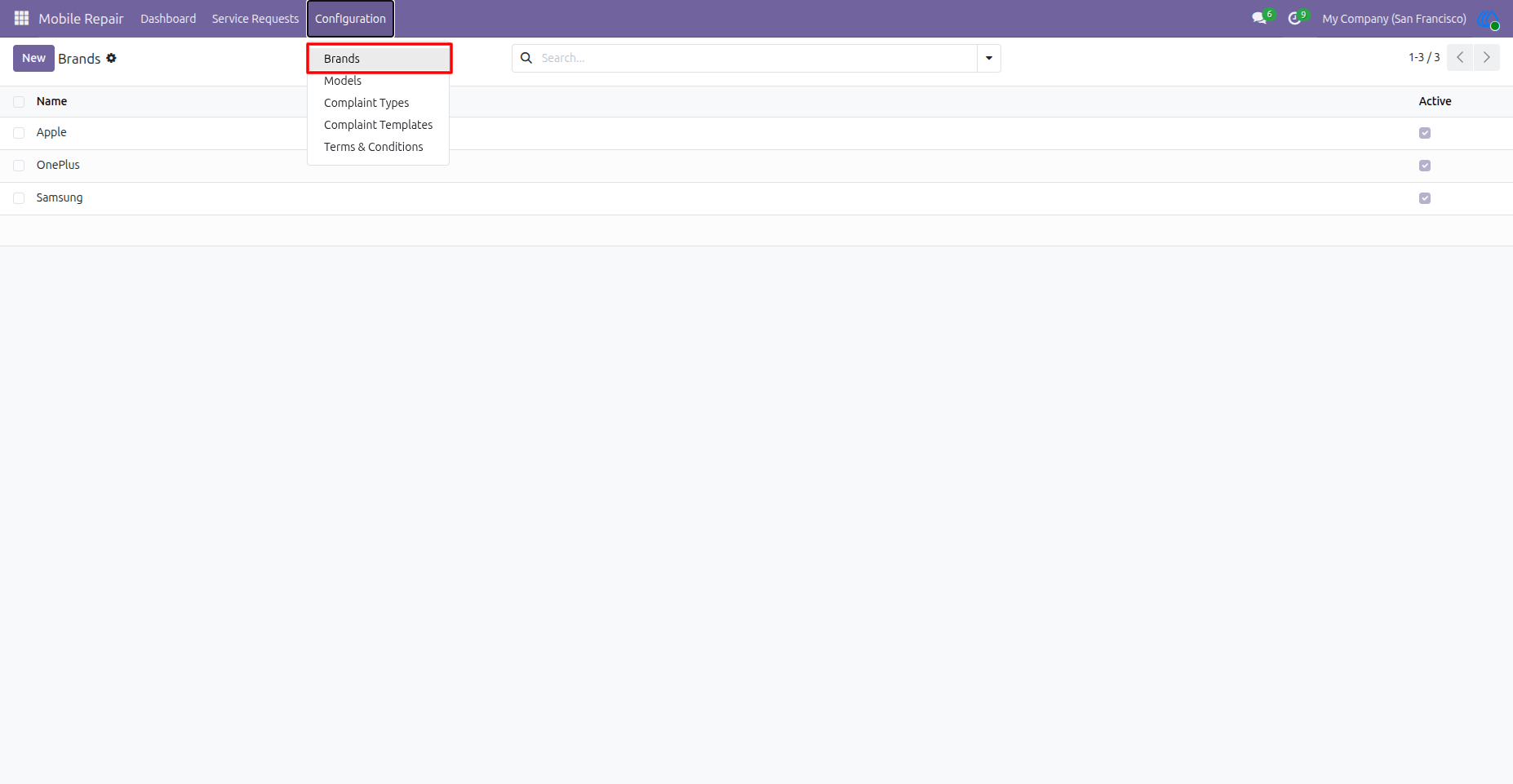
Task: Open the apps grid home menu
Action: point(22,18)
